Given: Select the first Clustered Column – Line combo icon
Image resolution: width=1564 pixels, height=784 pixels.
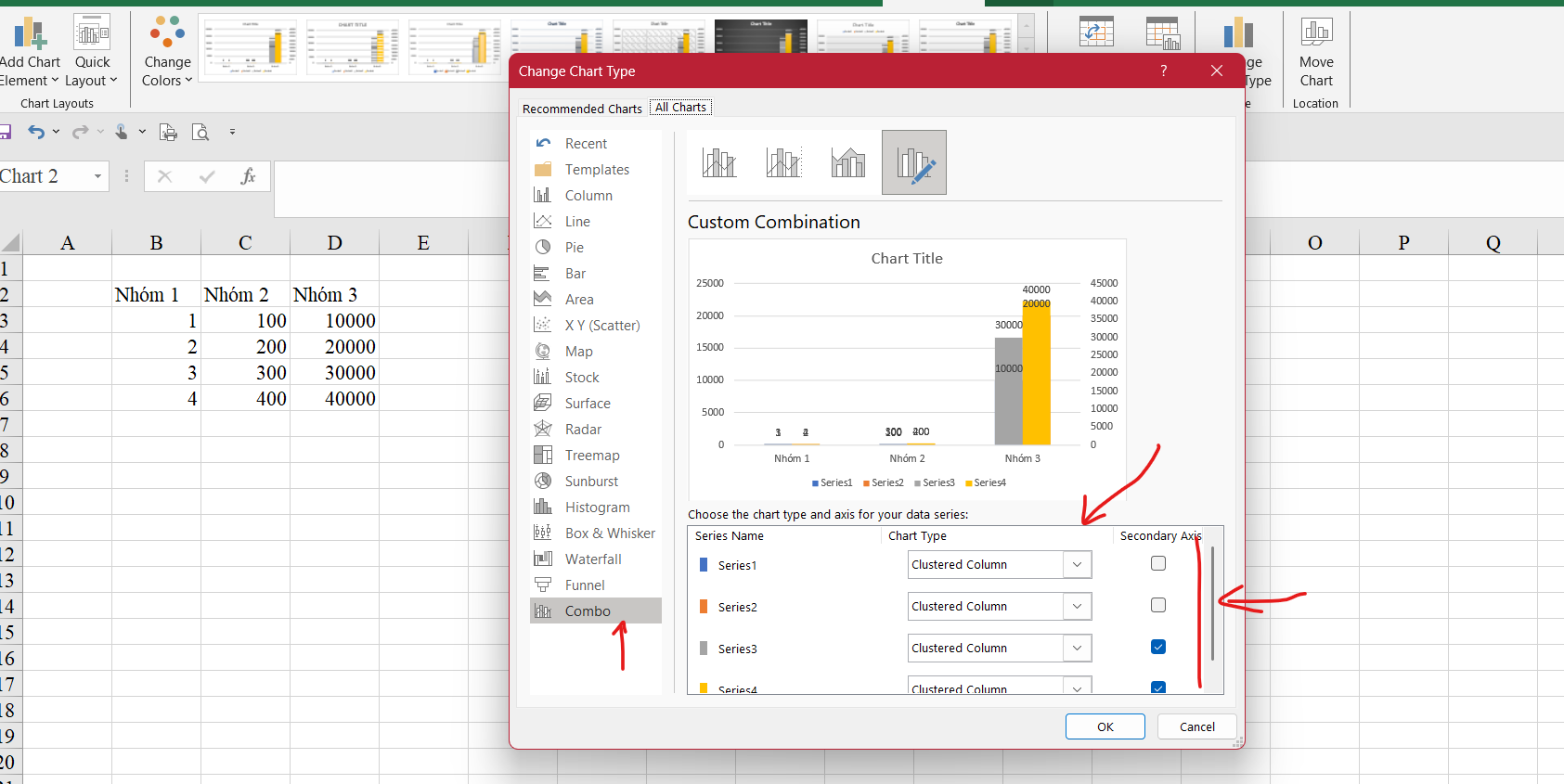Looking at the screenshot, I should click(x=719, y=162).
